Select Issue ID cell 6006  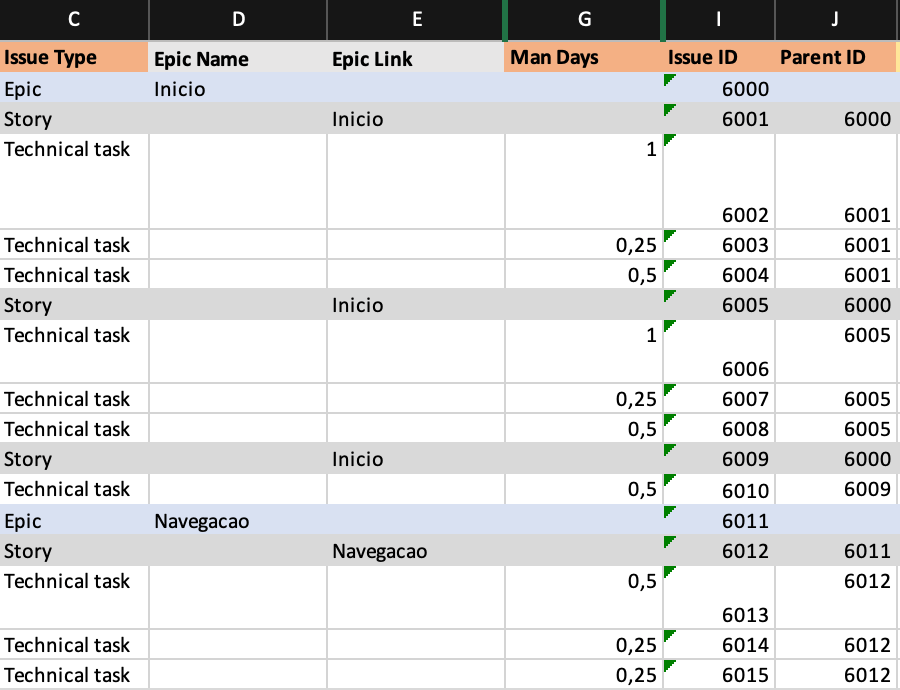(x=719, y=351)
